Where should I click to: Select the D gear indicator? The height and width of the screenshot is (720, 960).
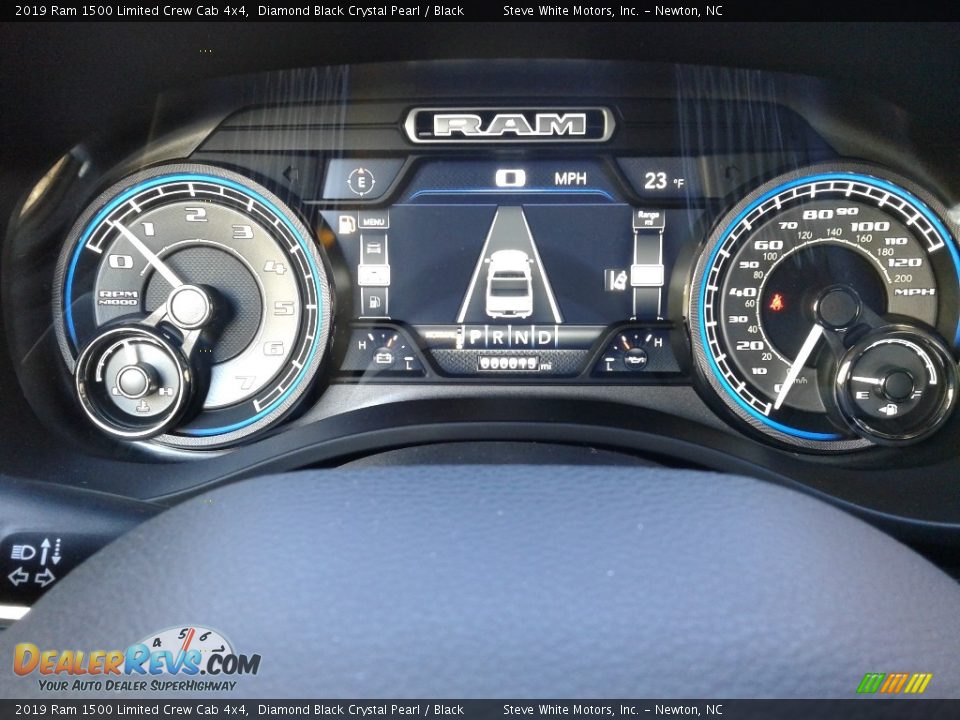click(x=544, y=337)
